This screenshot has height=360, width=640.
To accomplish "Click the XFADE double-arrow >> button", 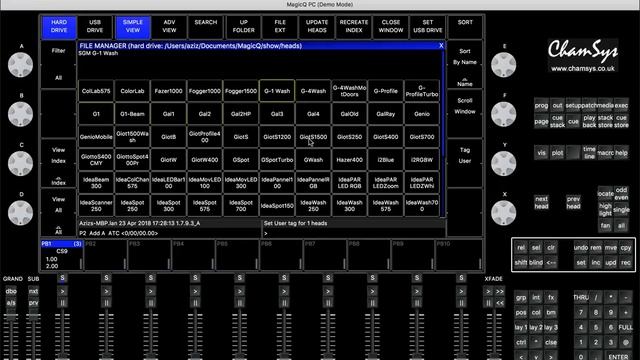I will click(500, 291).
